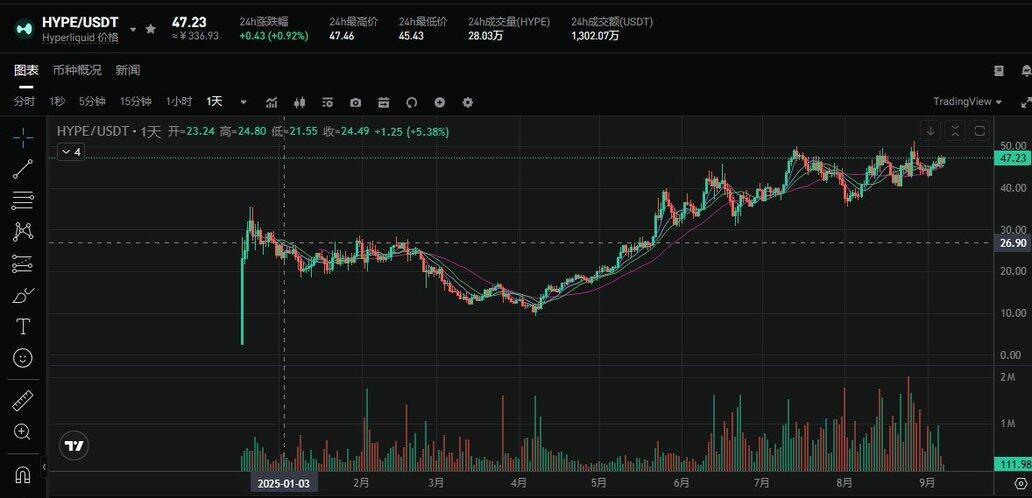Switch to the 币种概况 tab

77,70
